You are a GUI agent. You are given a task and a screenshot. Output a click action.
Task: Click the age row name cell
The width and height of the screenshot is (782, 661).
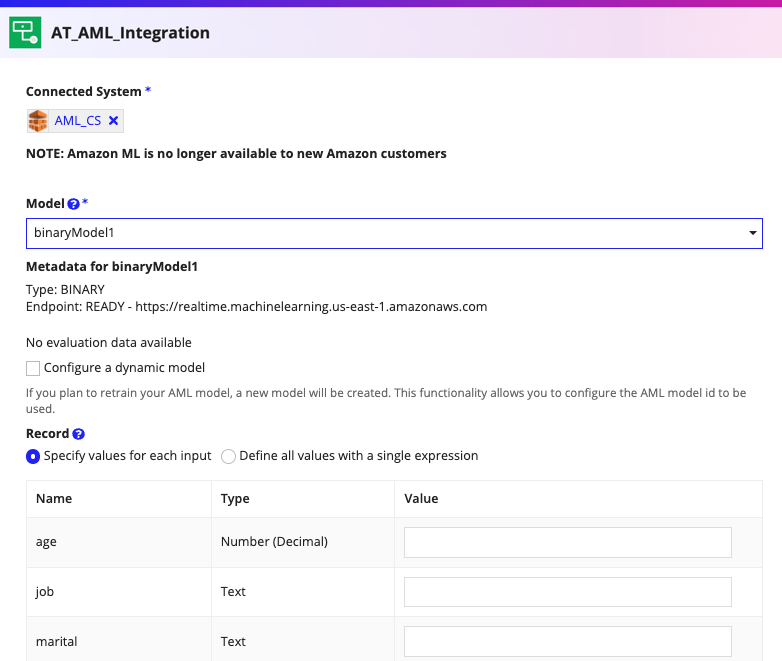pos(119,542)
